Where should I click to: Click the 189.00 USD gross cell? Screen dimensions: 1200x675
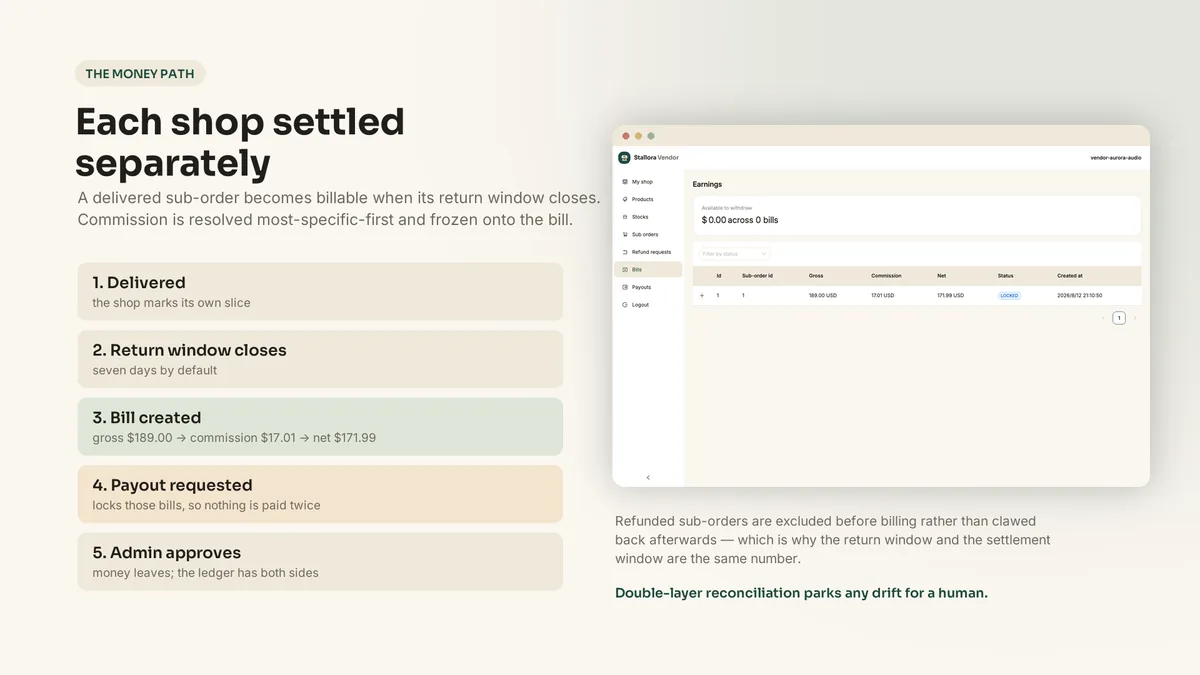tap(823, 296)
